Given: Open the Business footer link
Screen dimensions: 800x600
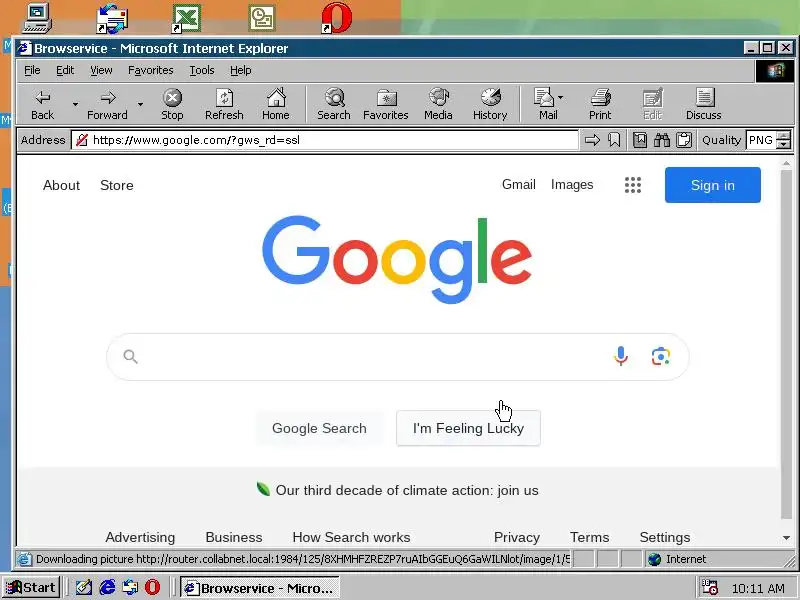Looking at the screenshot, I should click(x=234, y=537).
